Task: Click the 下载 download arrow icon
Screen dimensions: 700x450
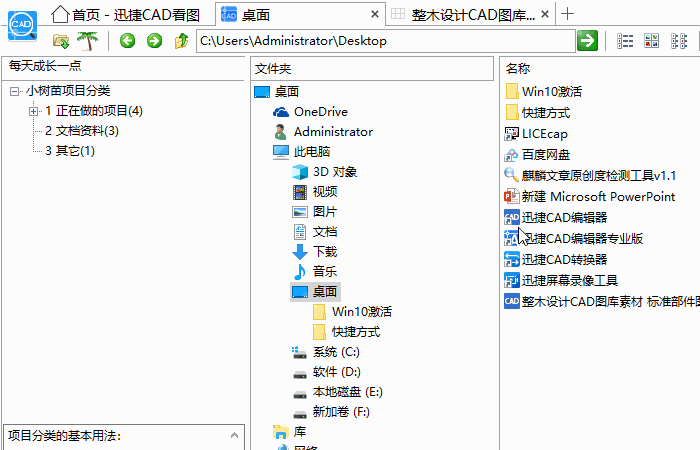Action: click(300, 252)
